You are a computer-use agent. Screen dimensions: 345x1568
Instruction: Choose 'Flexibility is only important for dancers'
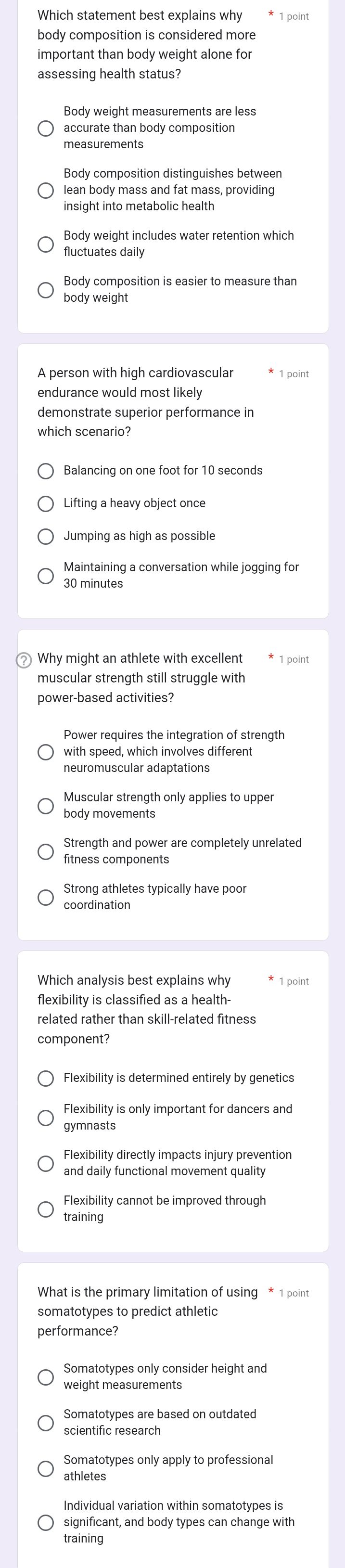click(x=45, y=1118)
